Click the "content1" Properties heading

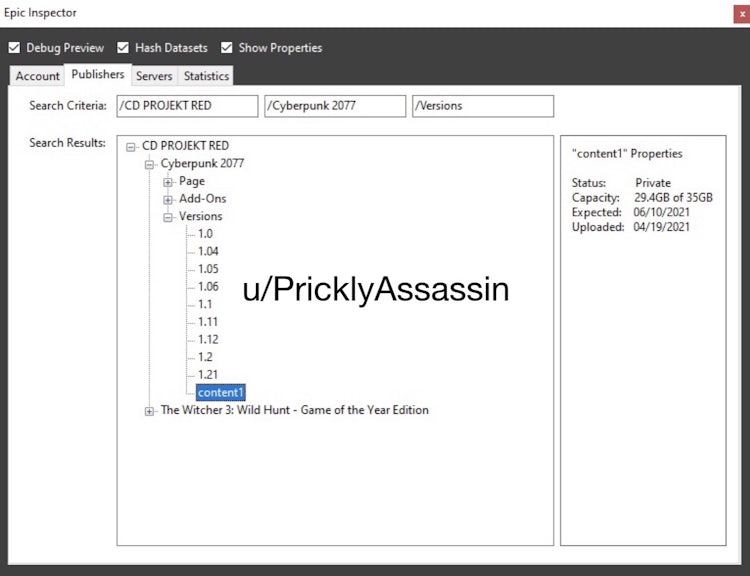point(627,154)
